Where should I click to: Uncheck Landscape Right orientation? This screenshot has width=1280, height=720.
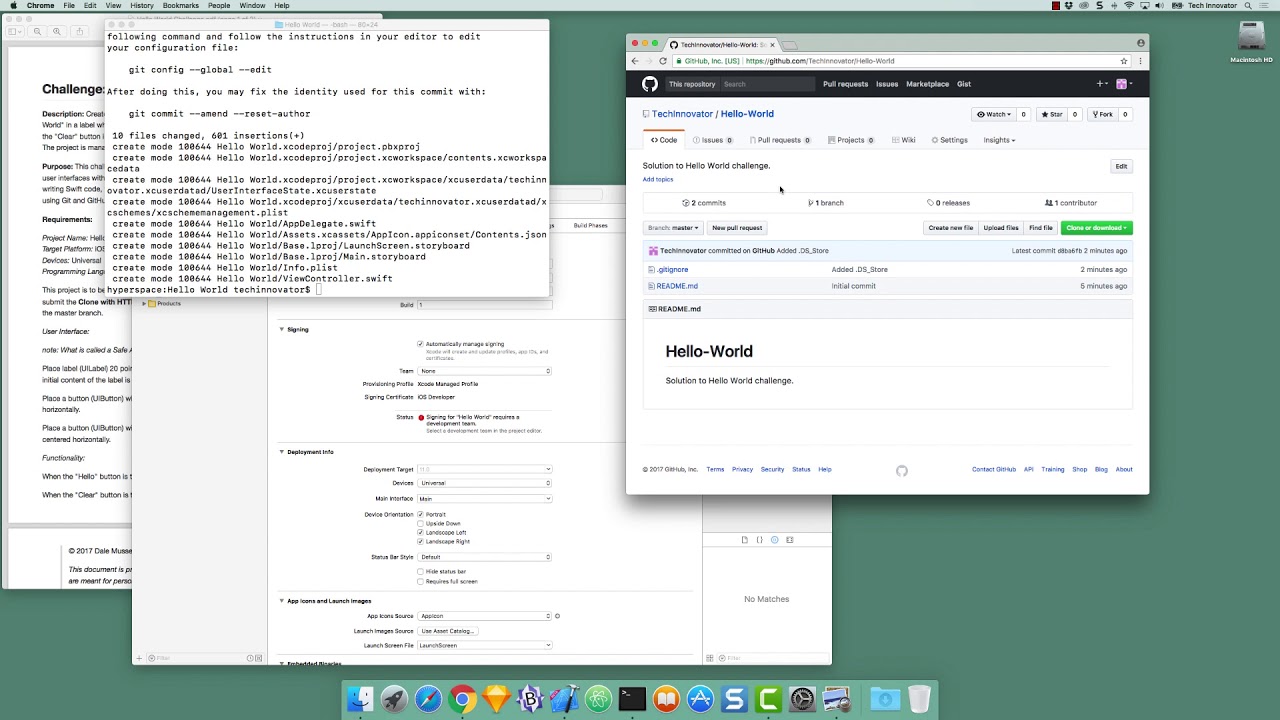[x=420, y=541]
